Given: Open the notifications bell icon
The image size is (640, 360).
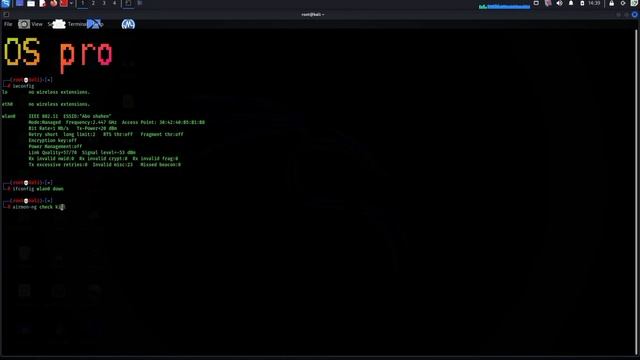Looking at the screenshot, I should (x=571, y=3).
